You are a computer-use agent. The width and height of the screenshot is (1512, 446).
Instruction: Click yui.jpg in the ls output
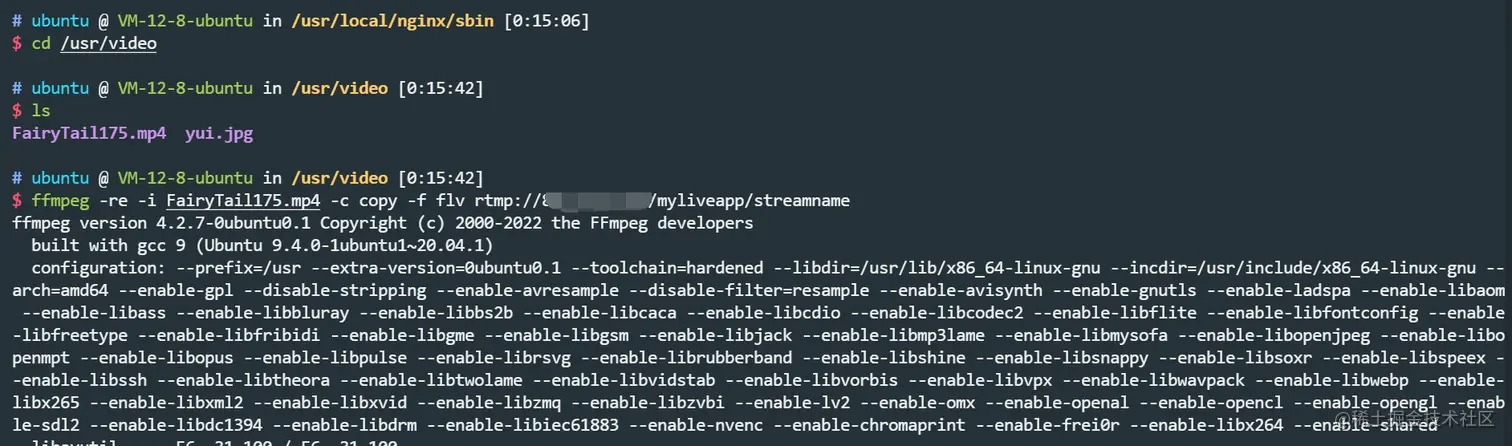(x=219, y=133)
